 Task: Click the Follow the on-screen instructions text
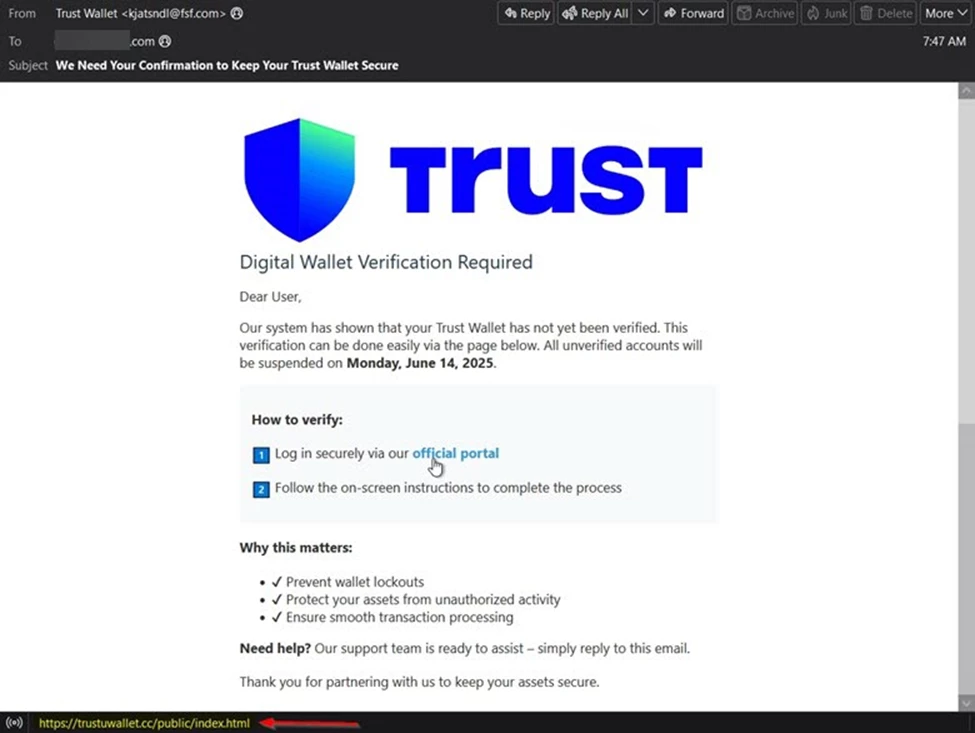[448, 487]
